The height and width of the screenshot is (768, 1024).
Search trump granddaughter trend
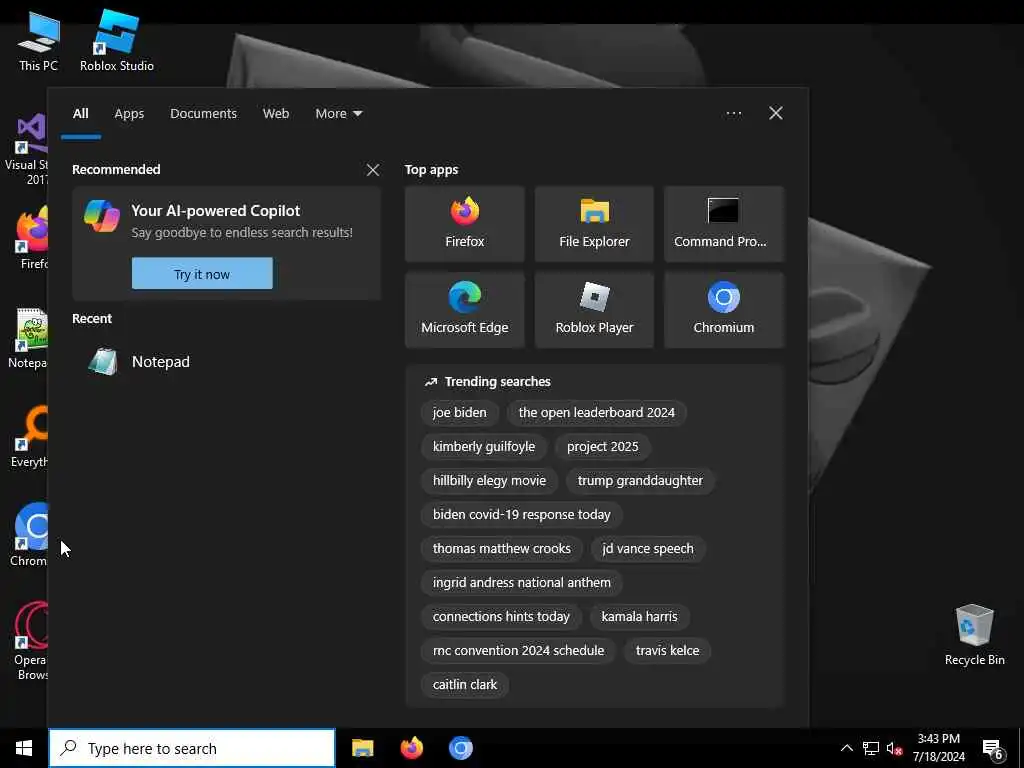(640, 481)
